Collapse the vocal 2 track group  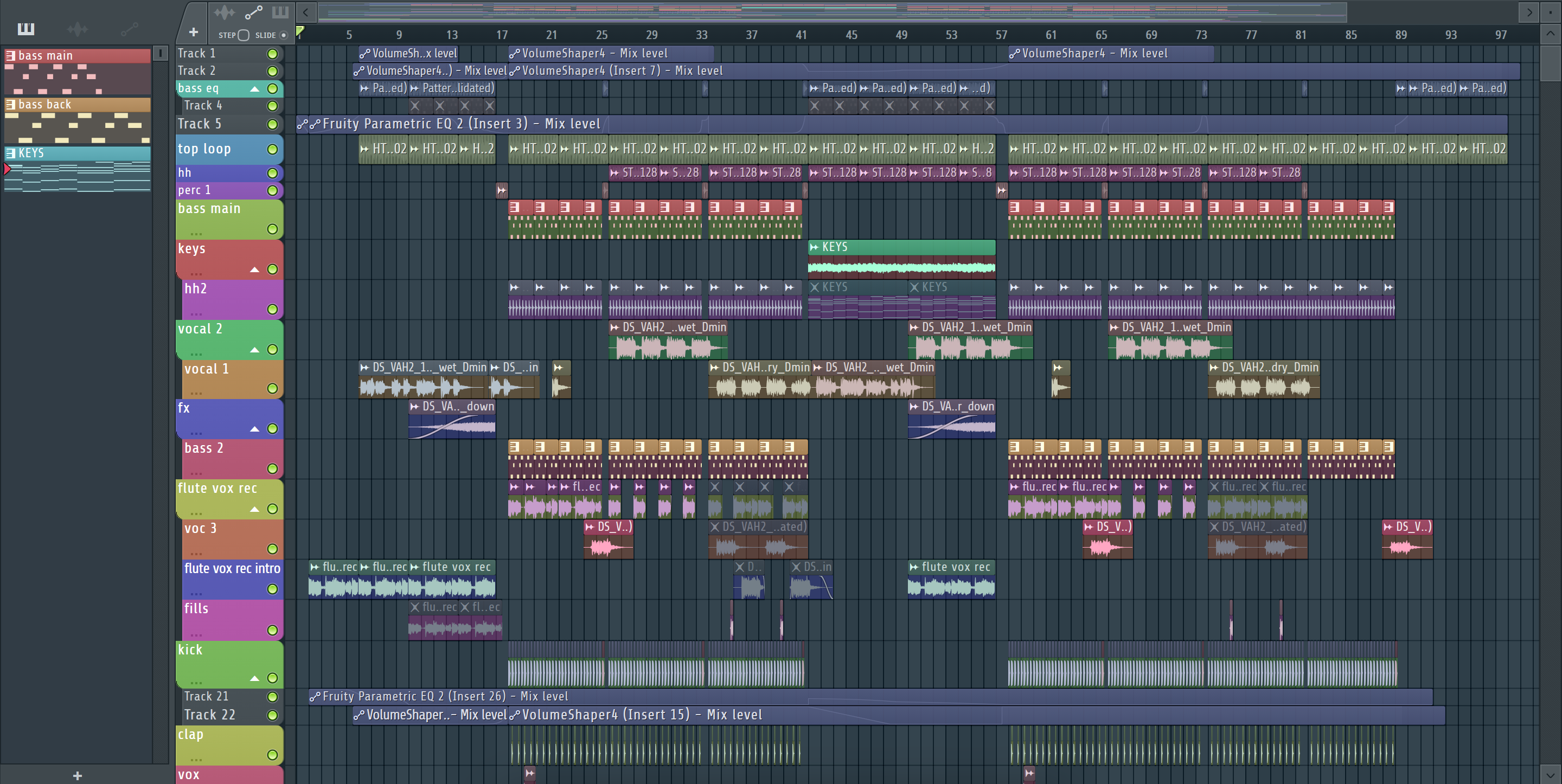click(255, 350)
